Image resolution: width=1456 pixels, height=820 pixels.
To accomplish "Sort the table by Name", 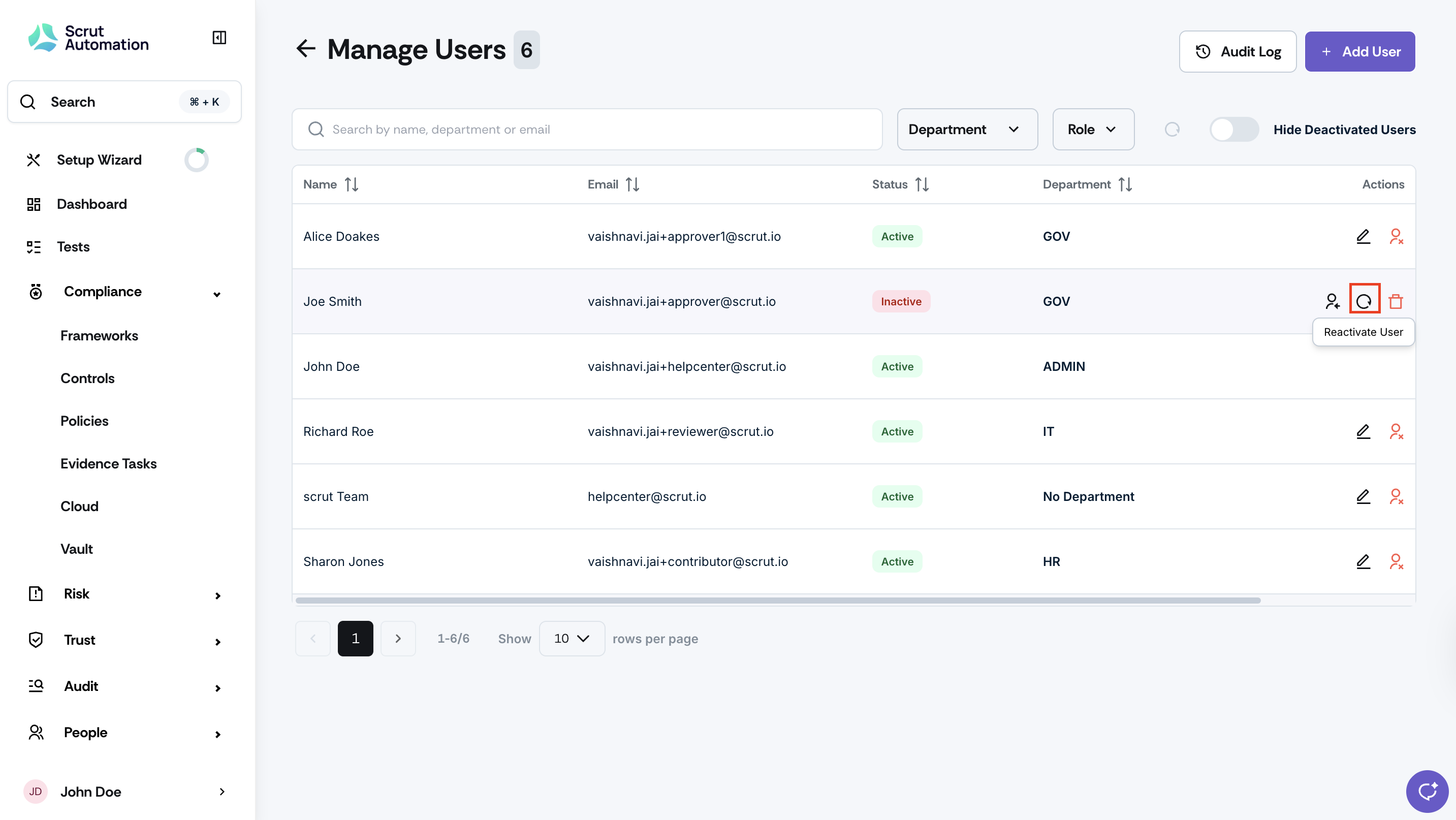I will point(352,184).
